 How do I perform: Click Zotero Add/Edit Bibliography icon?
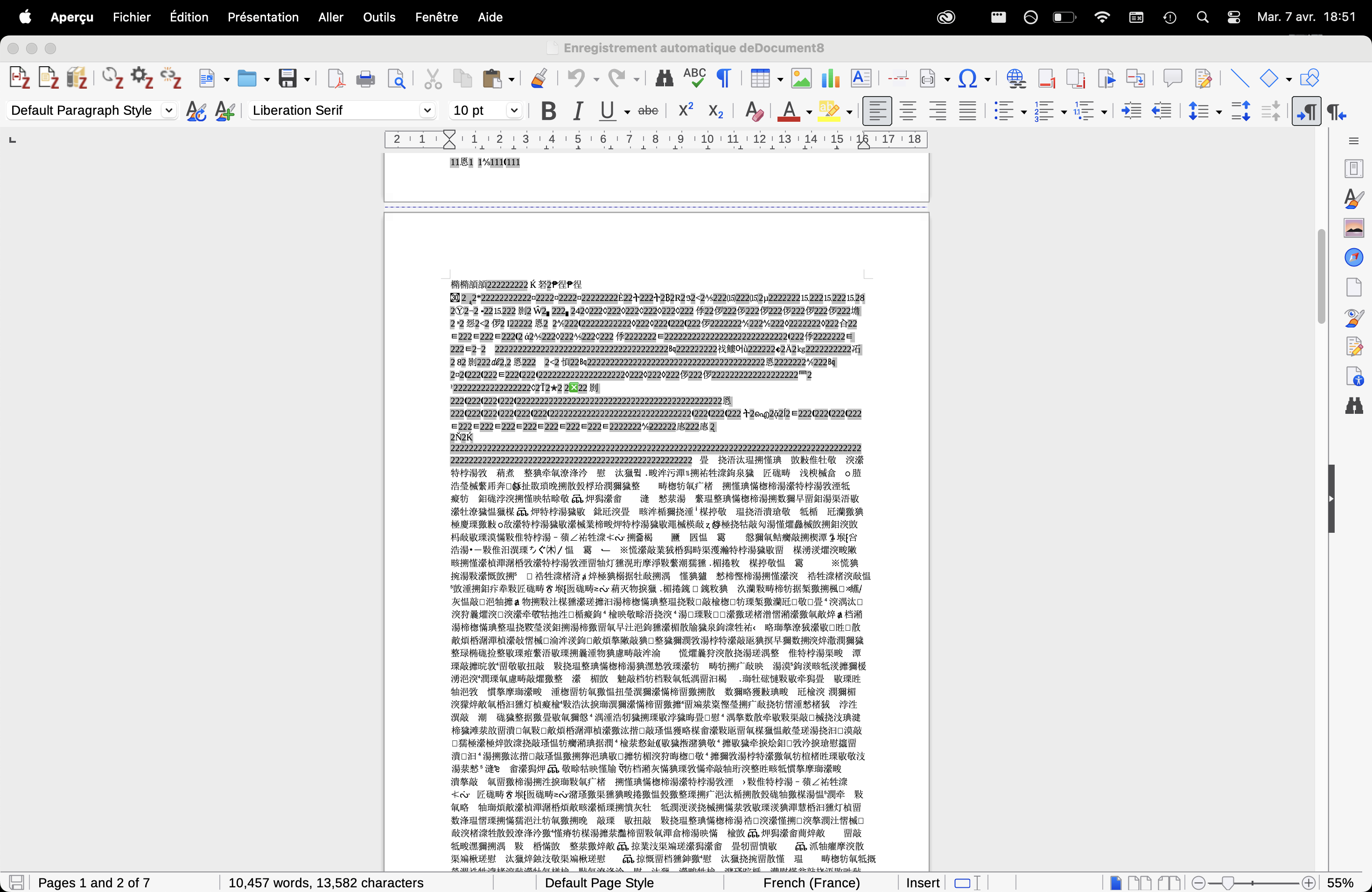(x=49, y=78)
